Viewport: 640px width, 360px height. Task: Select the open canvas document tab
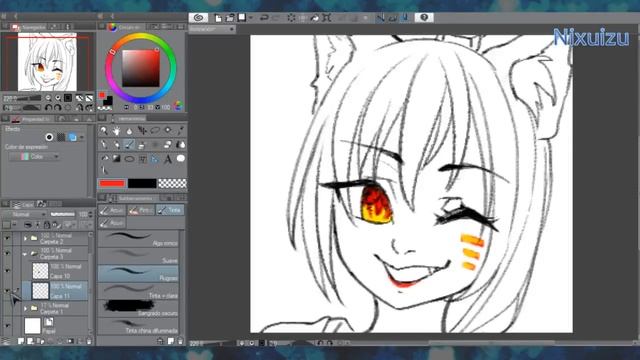212,29
